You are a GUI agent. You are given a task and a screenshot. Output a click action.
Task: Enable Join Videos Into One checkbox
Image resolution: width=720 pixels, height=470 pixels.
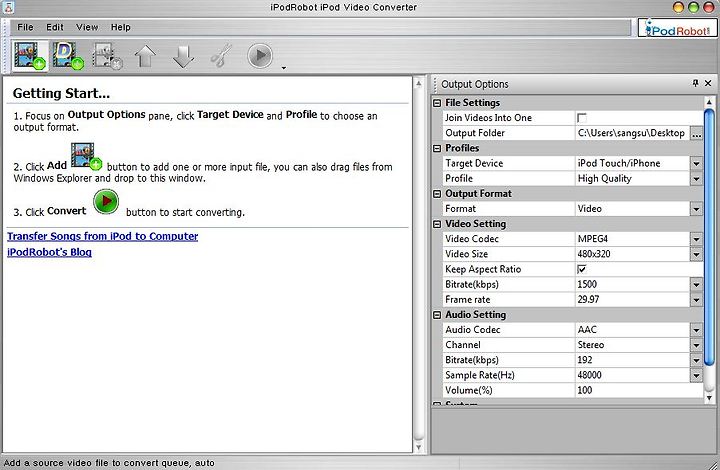point(582,118)
